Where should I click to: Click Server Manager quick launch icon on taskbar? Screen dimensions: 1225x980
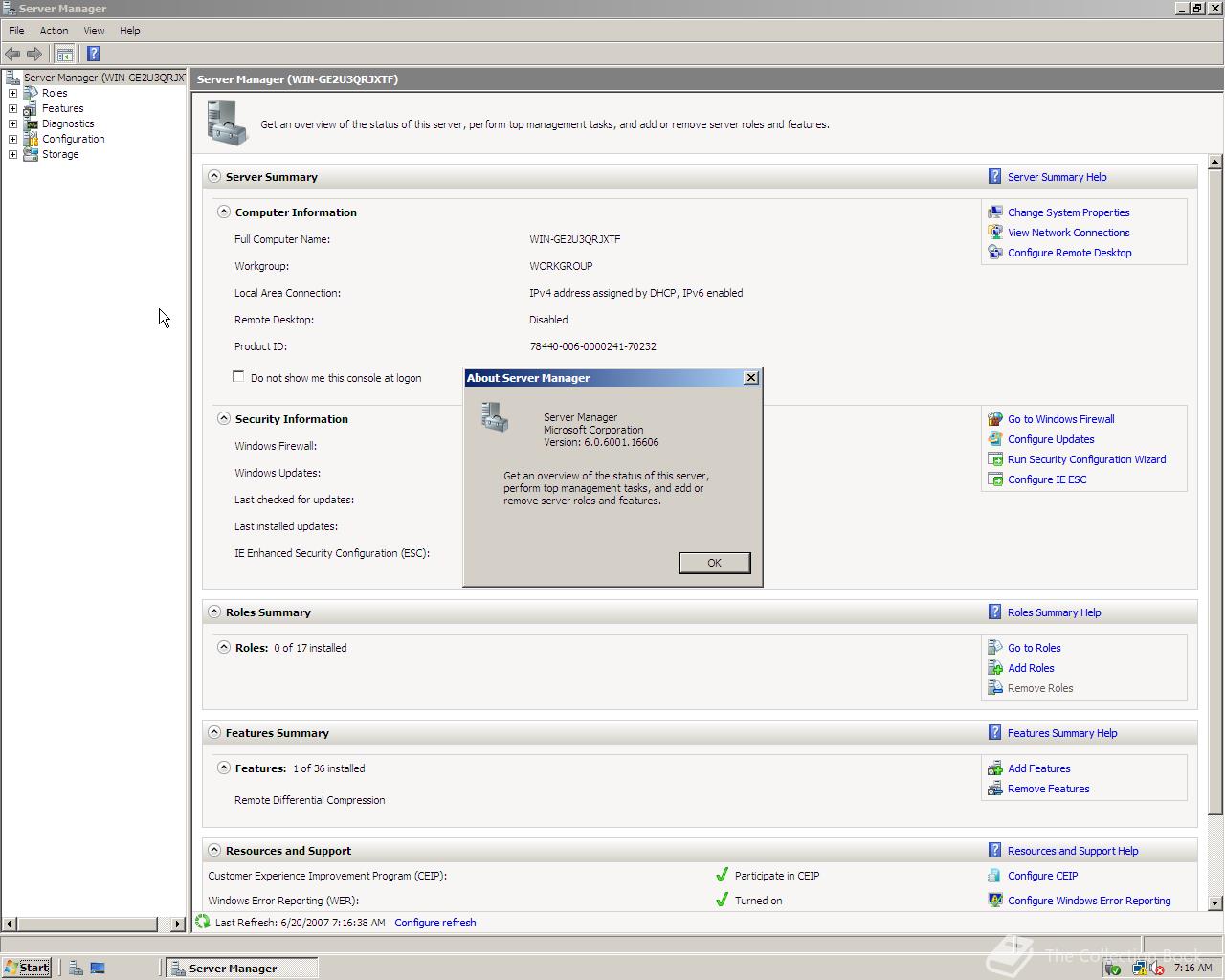pyautogui.click(x=76, y=968)
